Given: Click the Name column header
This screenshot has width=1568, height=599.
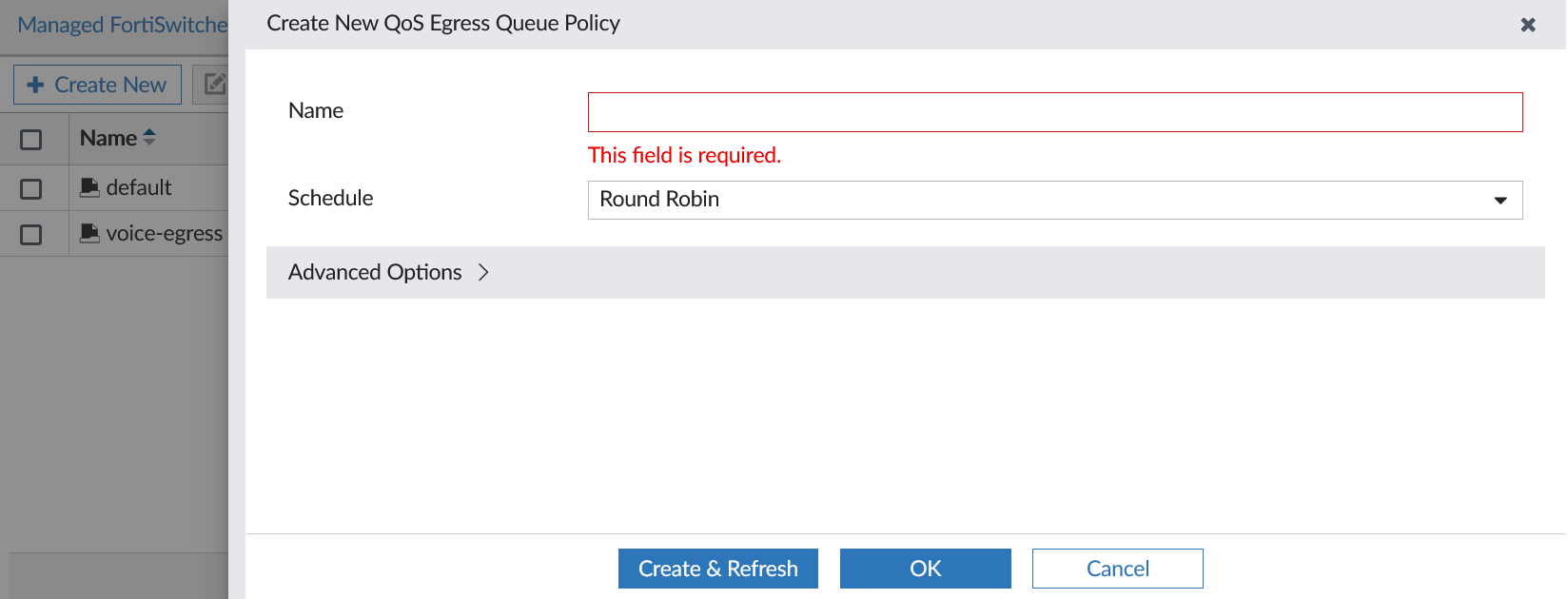Looking at the screenshot, I should [108, 139].
